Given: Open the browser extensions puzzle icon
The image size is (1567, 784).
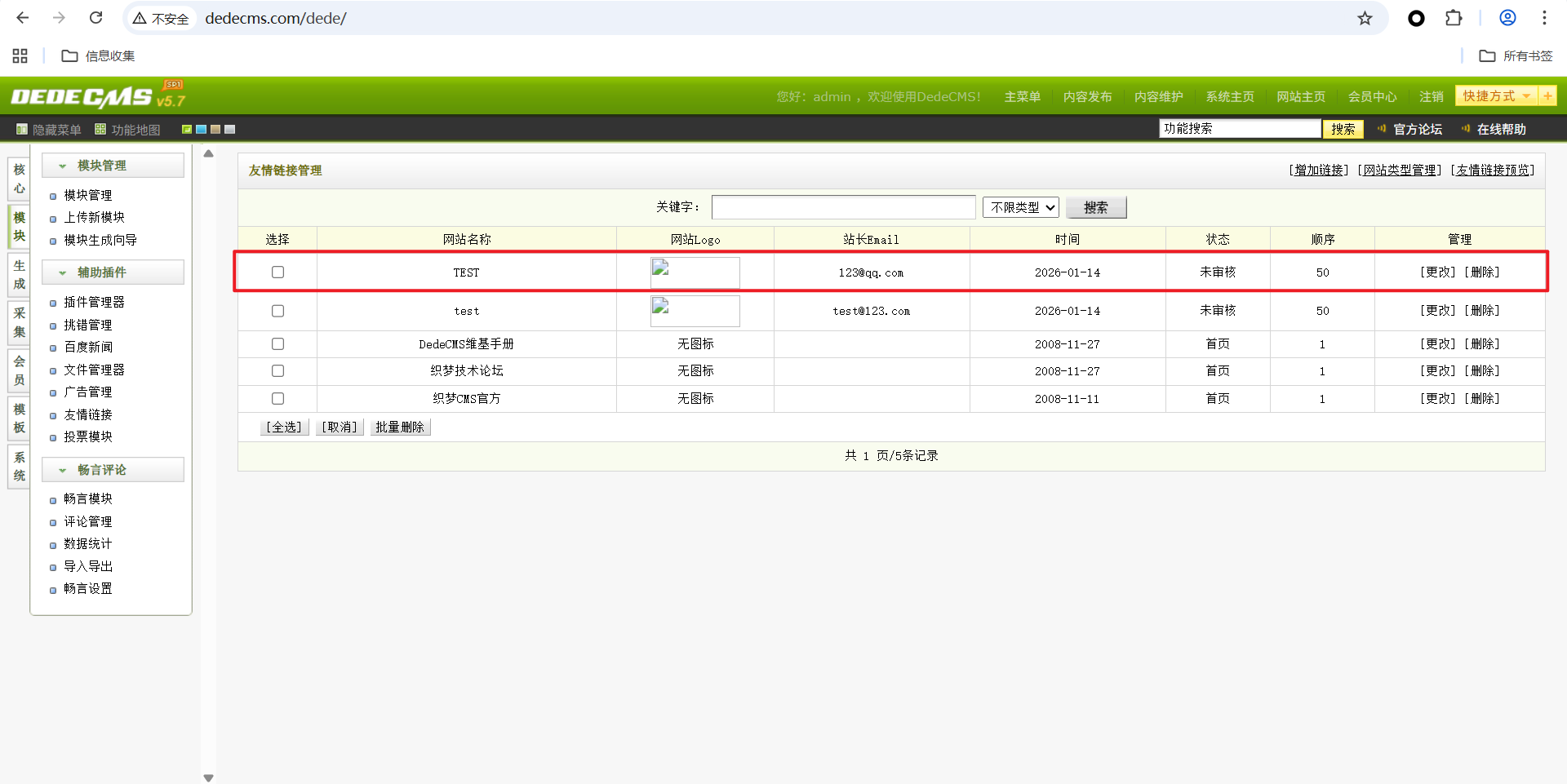Looking at the screenshot, I should point(1454,18).
